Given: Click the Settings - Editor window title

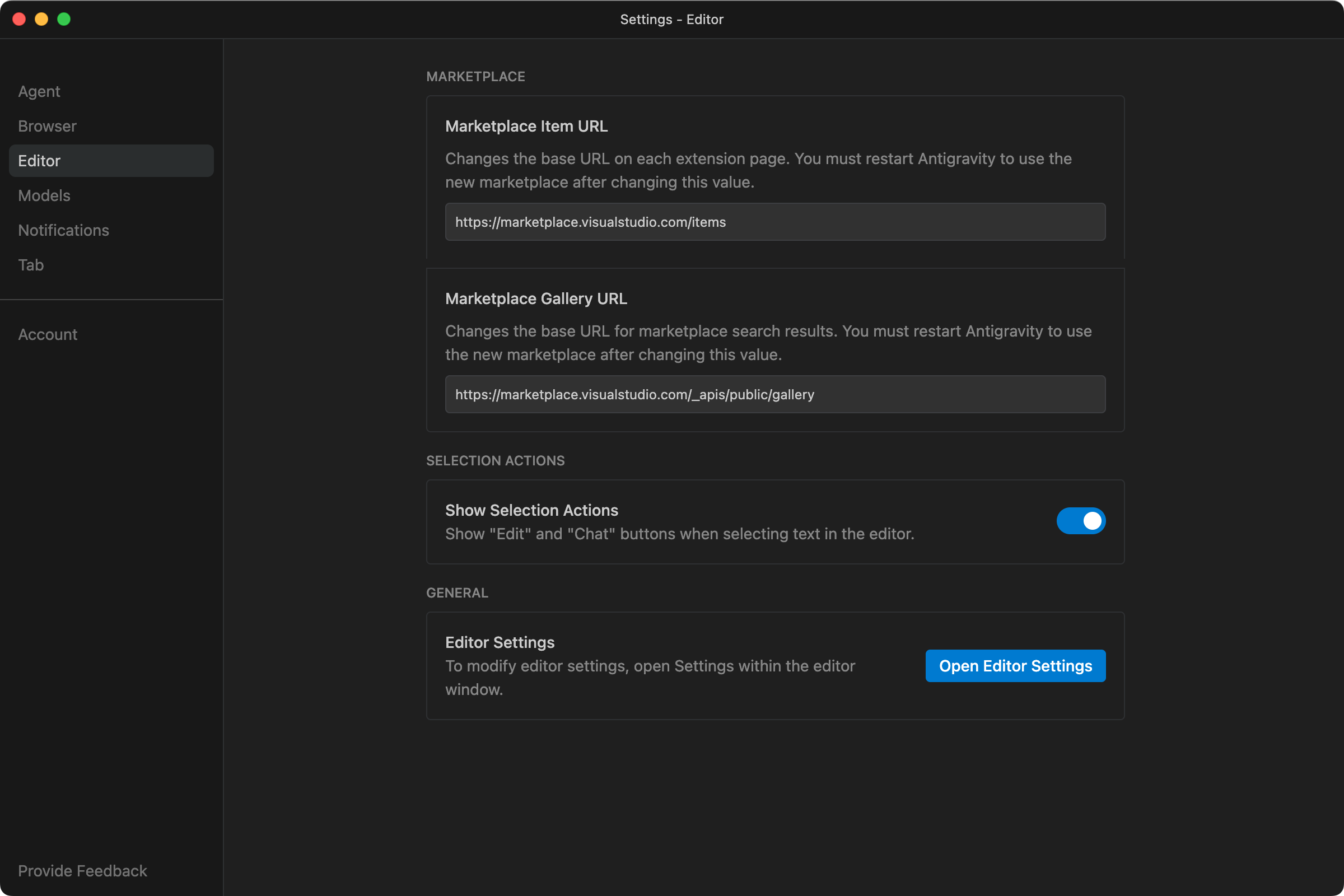Looking at the screenshot, I should point(671,20).
